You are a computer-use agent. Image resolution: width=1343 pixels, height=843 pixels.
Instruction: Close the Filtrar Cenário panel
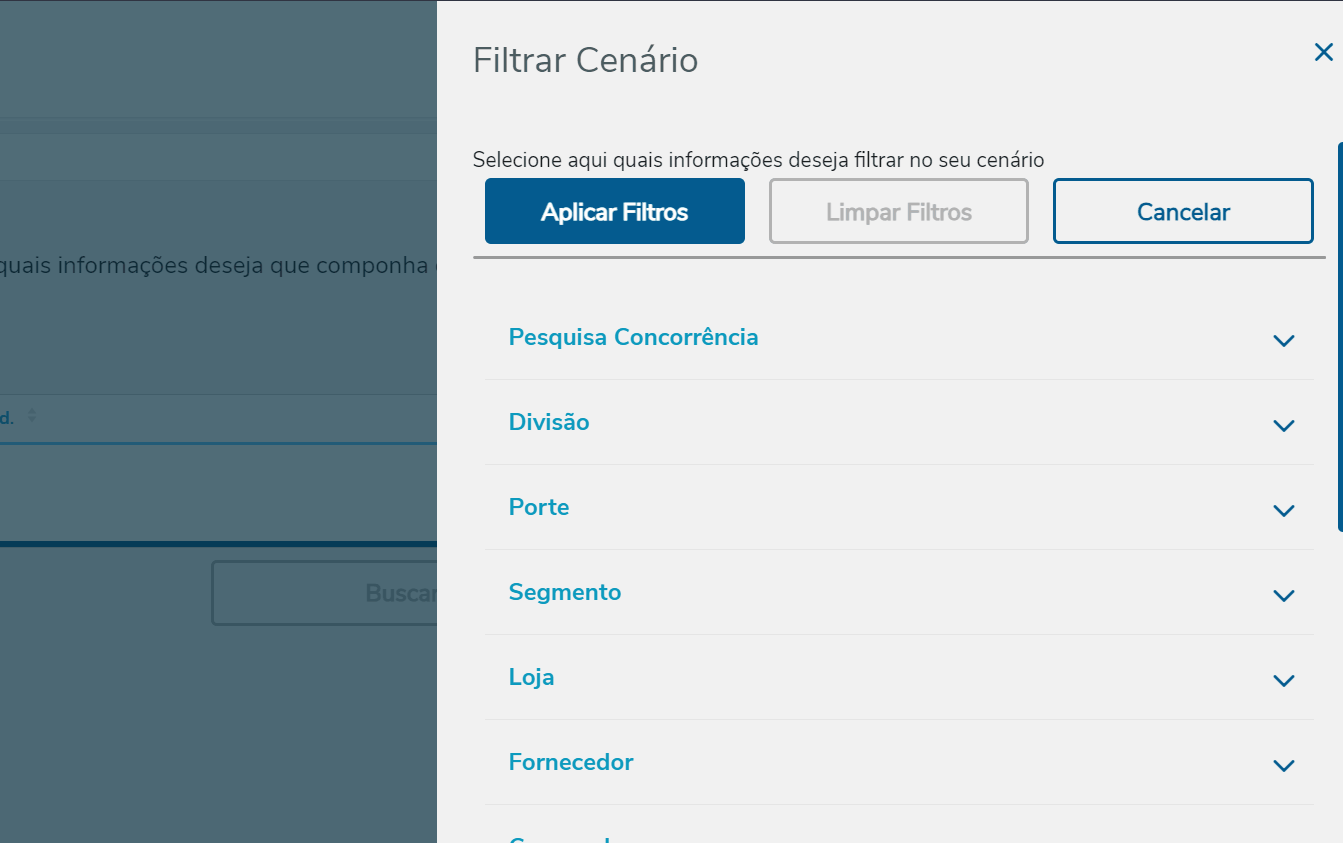click(1323, 53)
